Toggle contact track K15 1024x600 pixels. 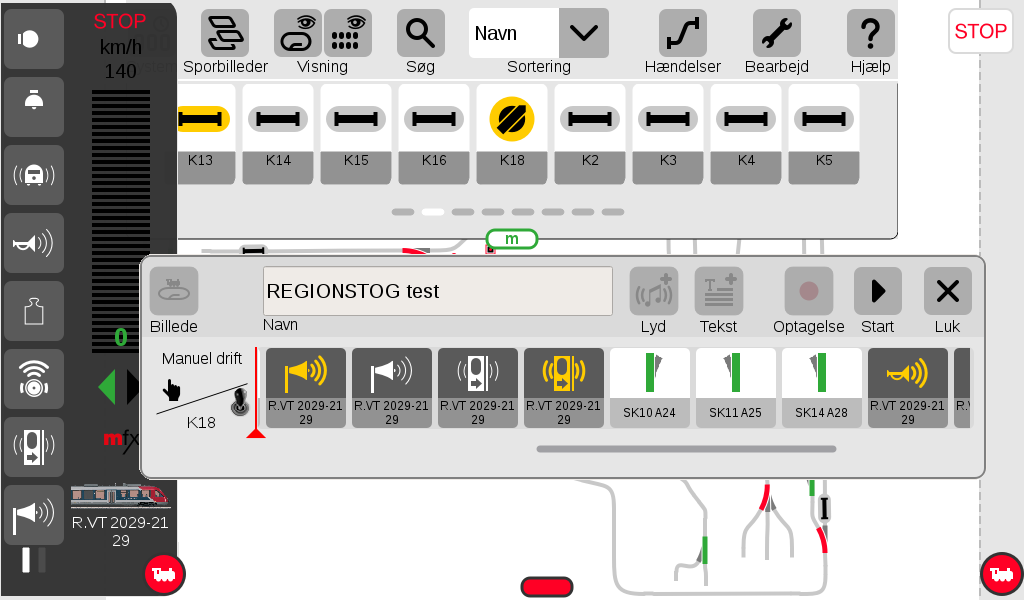[x=356, y=134]
